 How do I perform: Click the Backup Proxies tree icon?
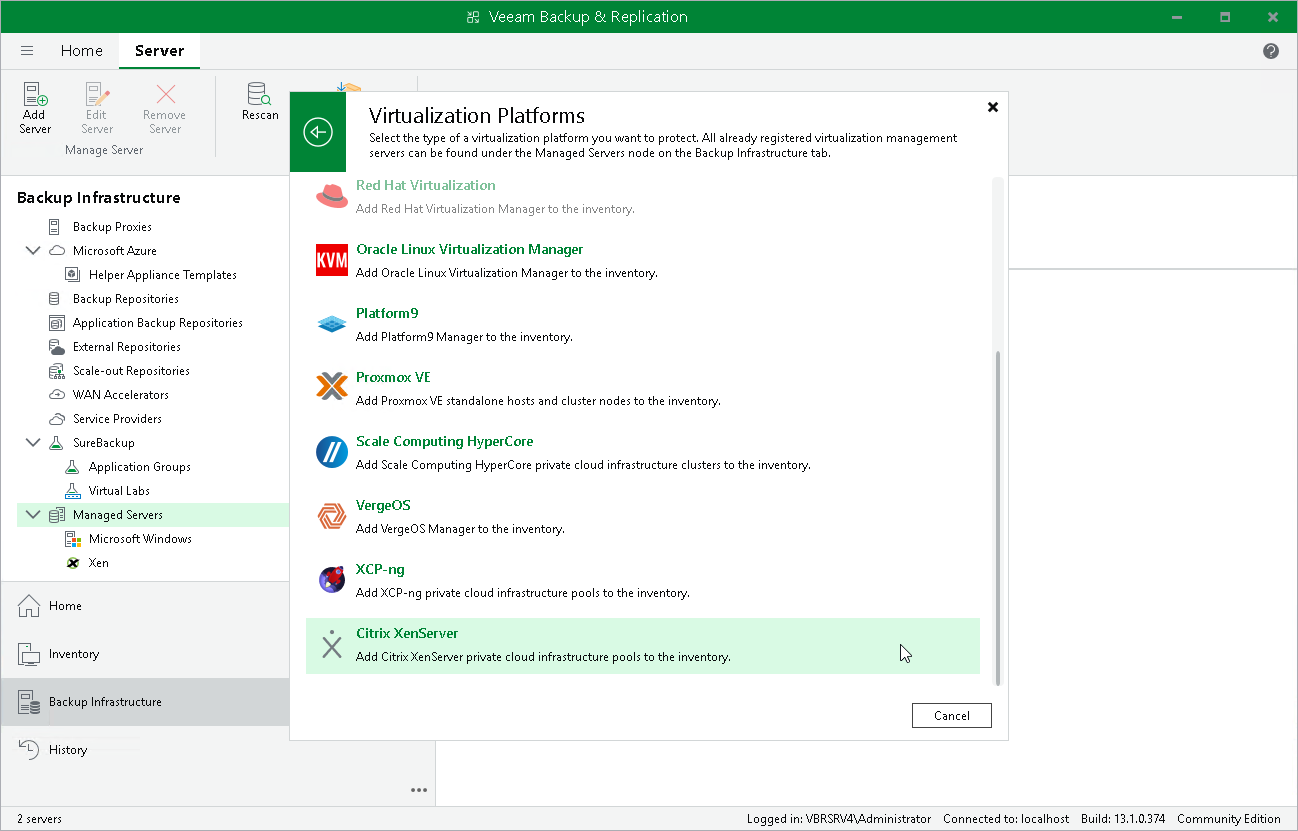[55, 227]
